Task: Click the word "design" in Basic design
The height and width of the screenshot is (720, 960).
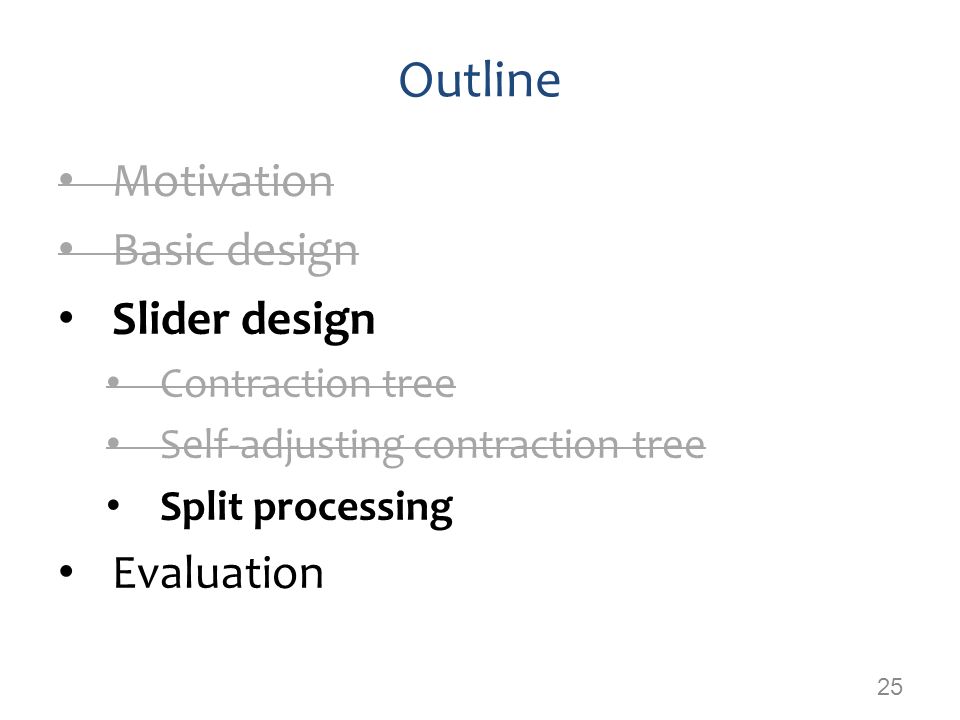Action: 293,252
